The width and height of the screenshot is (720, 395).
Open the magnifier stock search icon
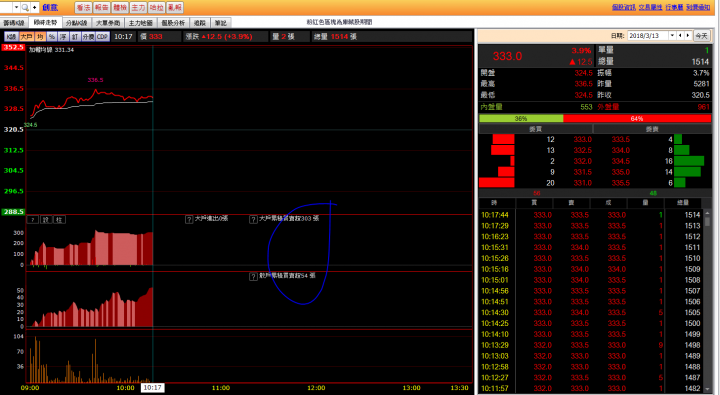[x=25, y=7]
